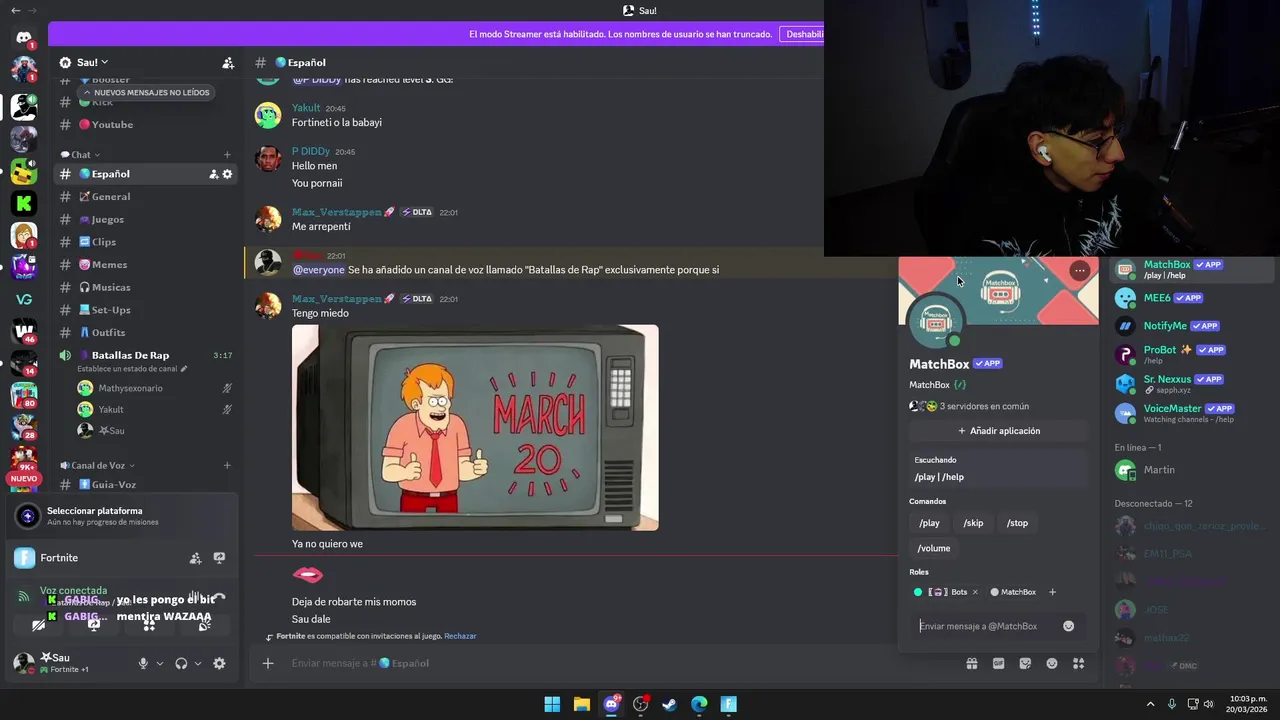Open Windows Start menu
Image resolution: width=1280 pixels, height=720 pixels.
(x=552, y=704)
